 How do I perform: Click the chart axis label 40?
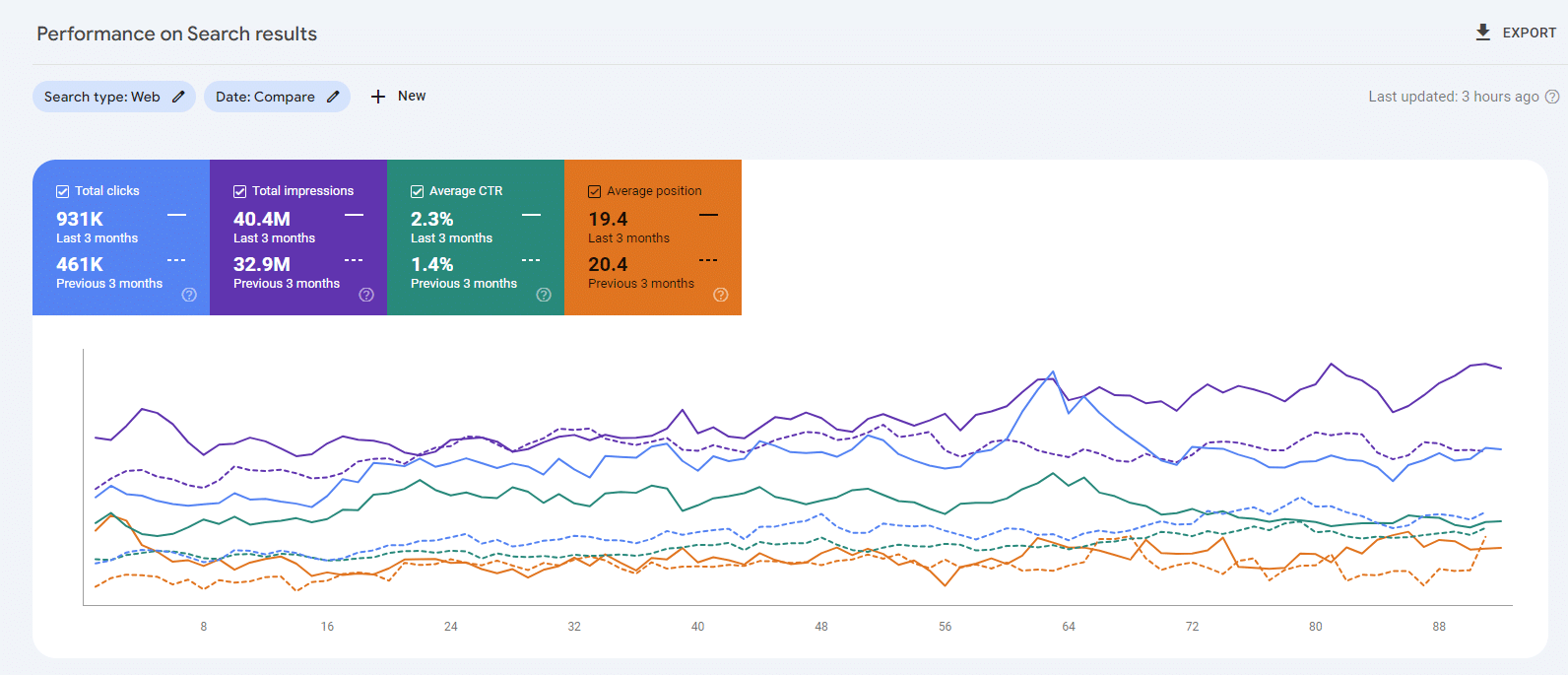pyautogui.click(x=697, y=627)
